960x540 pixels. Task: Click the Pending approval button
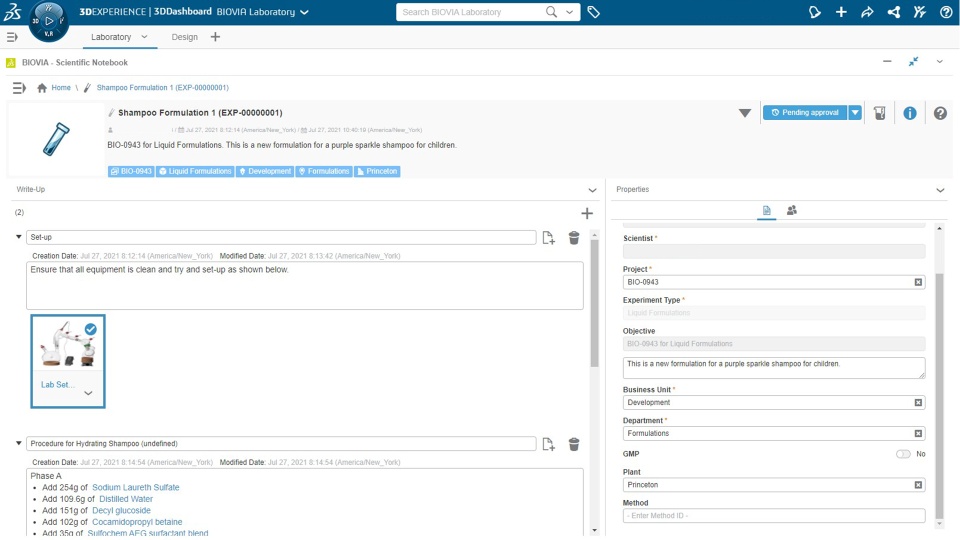805,113
